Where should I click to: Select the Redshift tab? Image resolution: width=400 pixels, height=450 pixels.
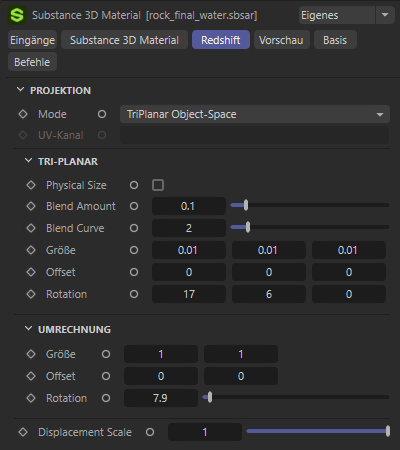[x=221, y=40]
